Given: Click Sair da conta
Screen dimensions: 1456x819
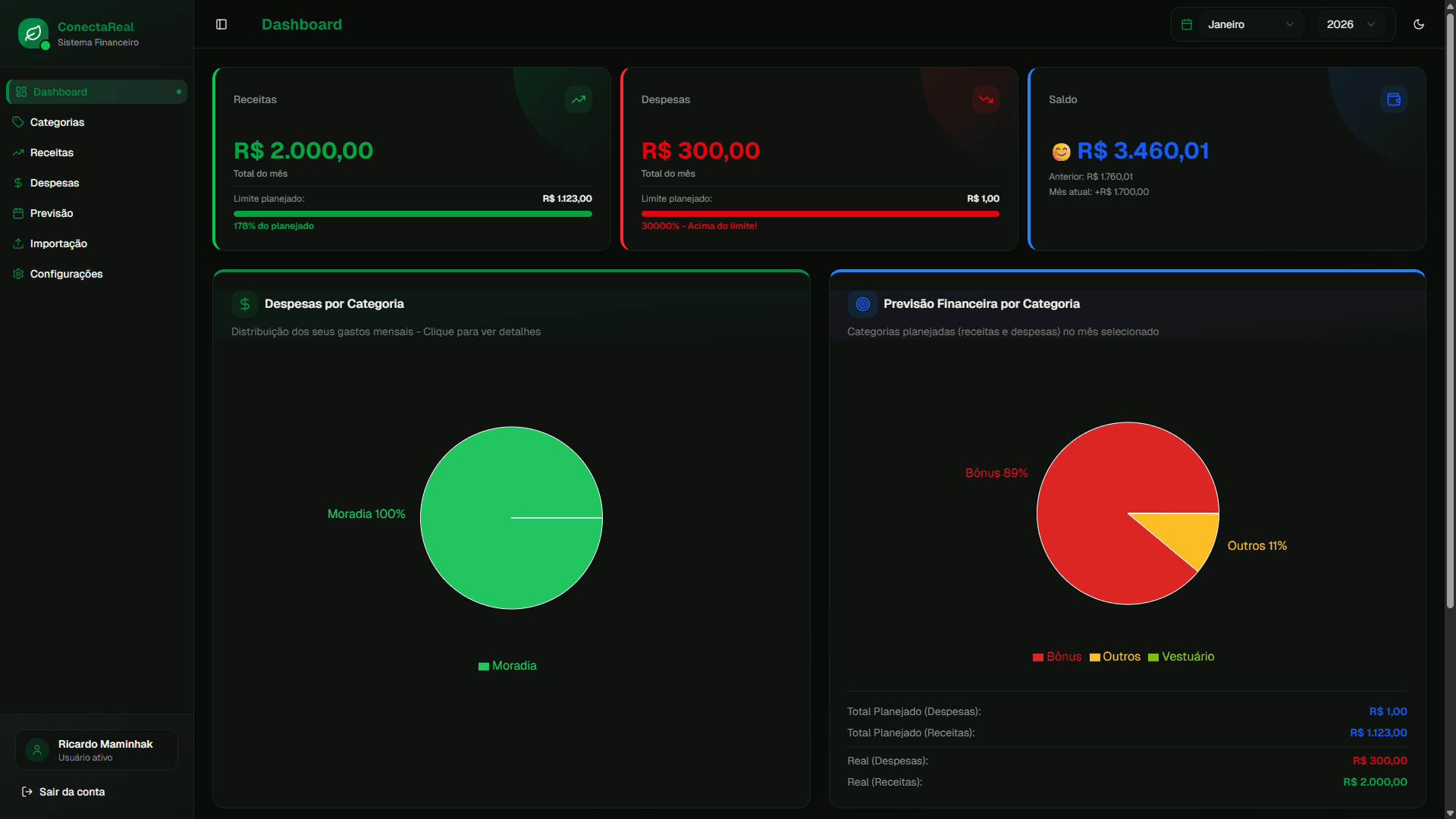Looking at the screenshot, I should click(x=63, y=792).
